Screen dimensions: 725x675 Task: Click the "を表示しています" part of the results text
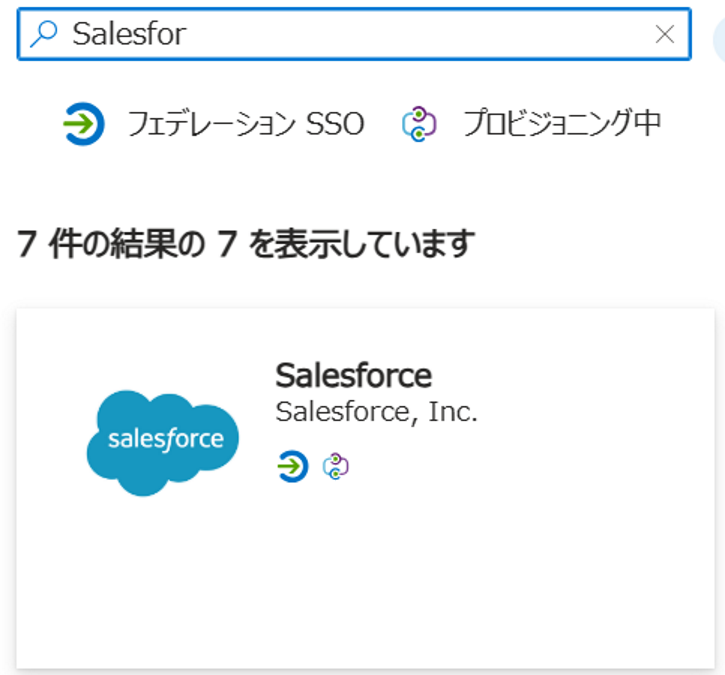(360, 243)
